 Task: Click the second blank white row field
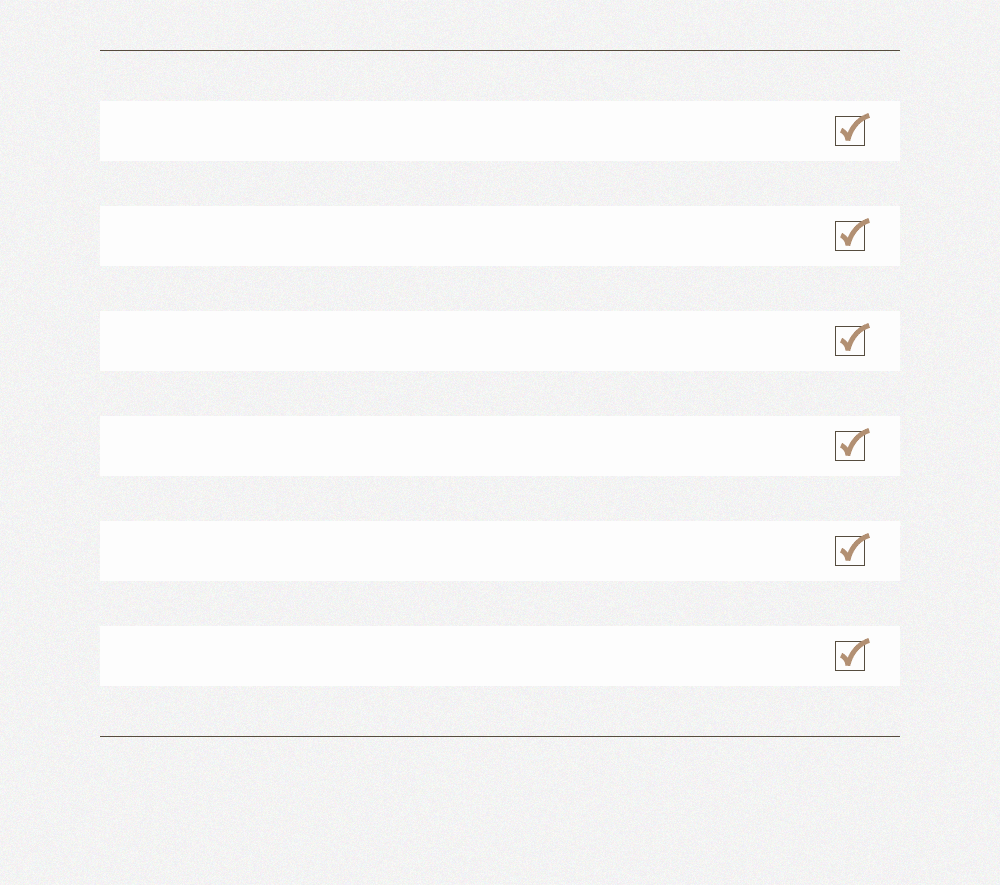tap(500, 236)
